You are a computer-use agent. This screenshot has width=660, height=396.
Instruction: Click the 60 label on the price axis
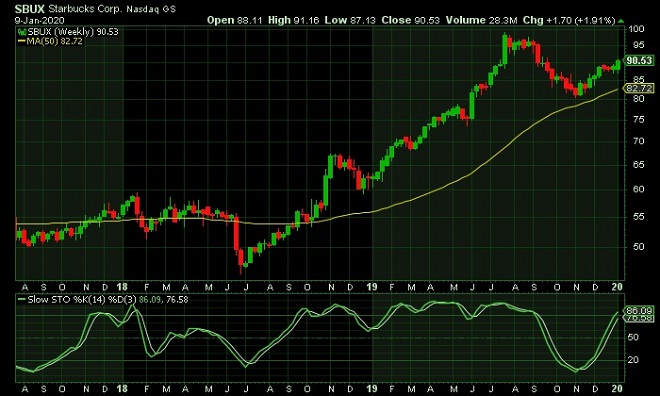(638, 189)
